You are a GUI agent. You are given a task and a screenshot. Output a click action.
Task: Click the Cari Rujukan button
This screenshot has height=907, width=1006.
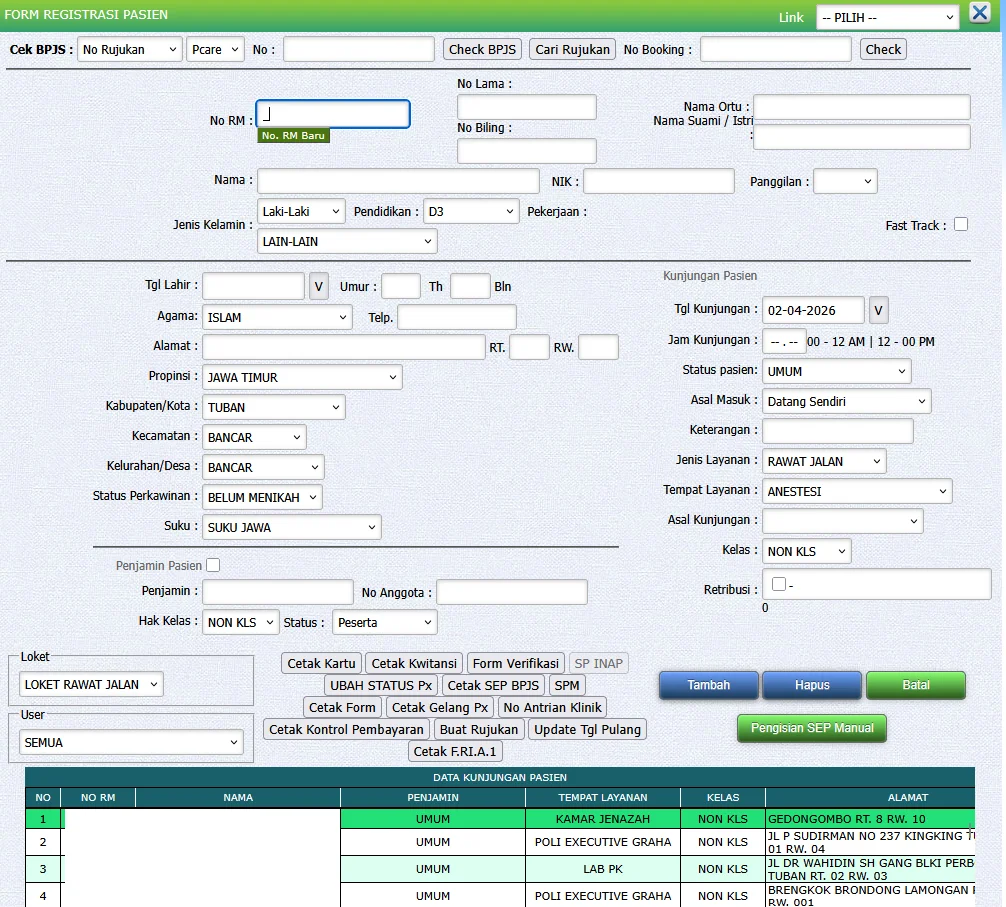[x=572, y=49]
